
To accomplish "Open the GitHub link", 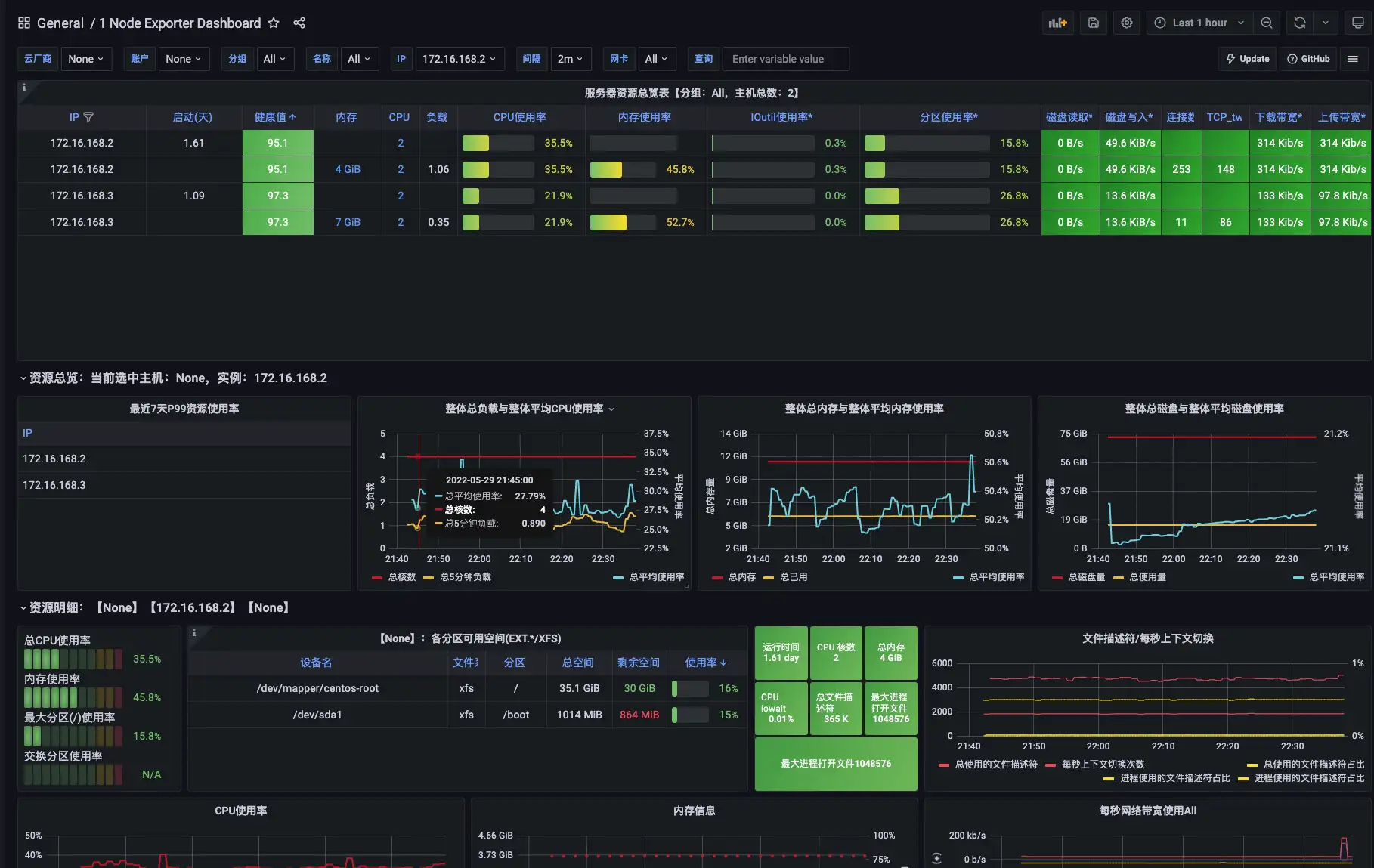I will click(x=1308, y=59).
